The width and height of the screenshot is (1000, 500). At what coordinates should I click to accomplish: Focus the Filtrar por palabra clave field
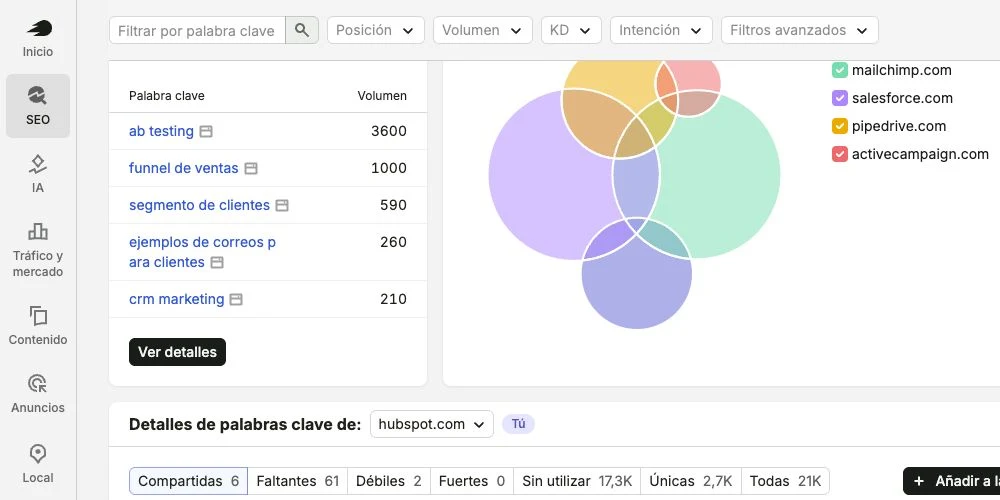click(x=197, y=30)
